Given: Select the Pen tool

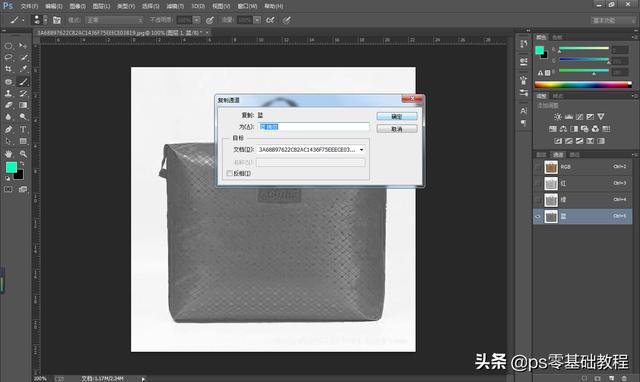Looking at the screenshot, I should coord(8,129).
